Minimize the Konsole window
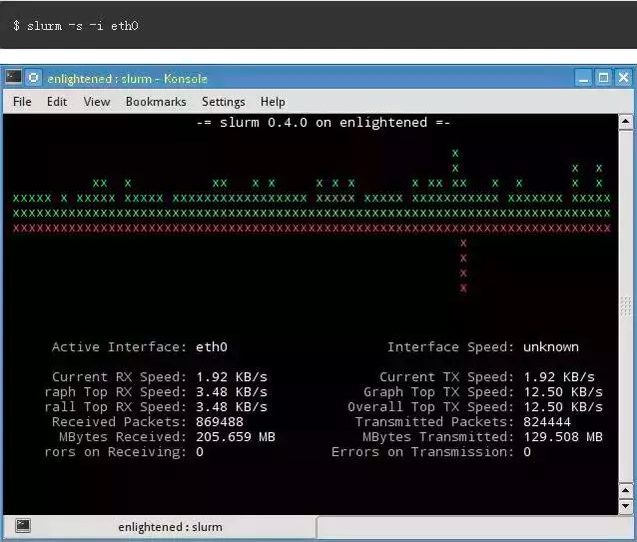Screen dimensions: 637x542 584,77
